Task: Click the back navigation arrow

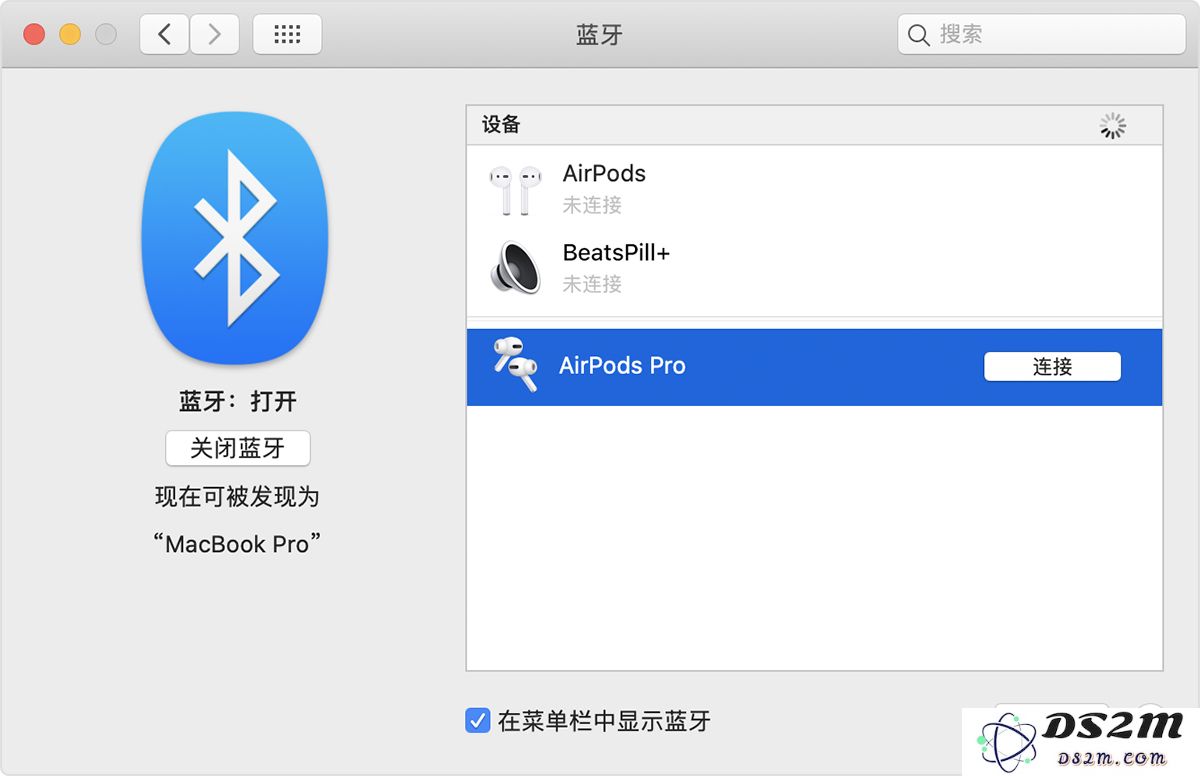Action: (x=165, y=35)
